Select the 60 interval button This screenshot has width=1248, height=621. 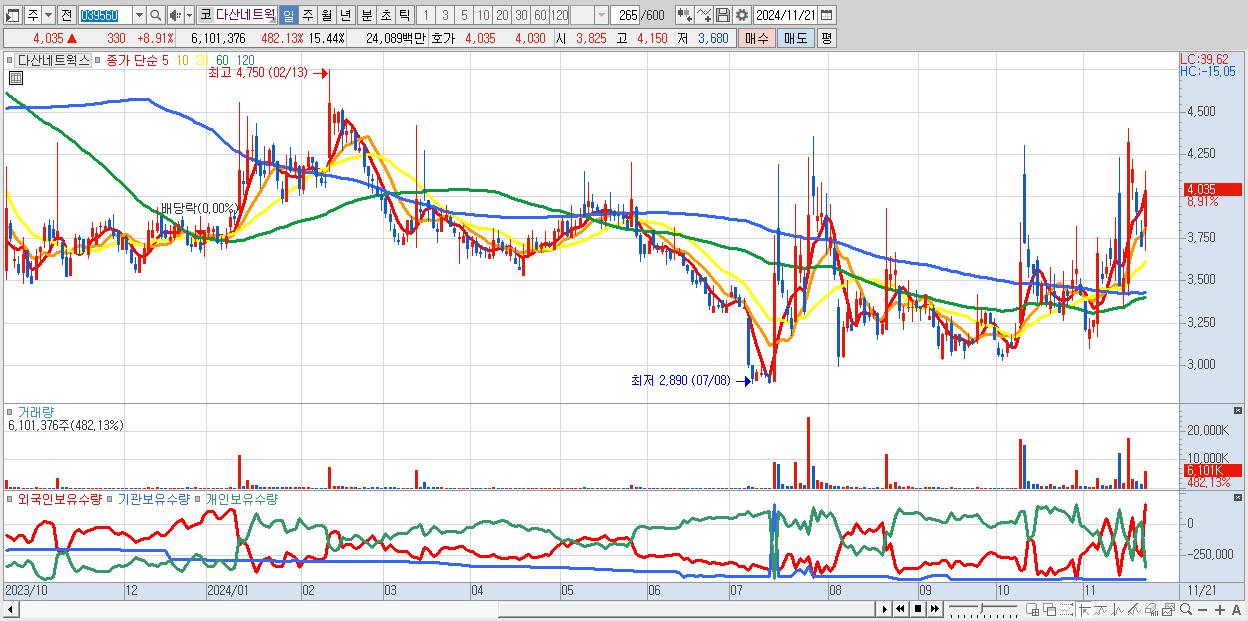pos(540,15)
